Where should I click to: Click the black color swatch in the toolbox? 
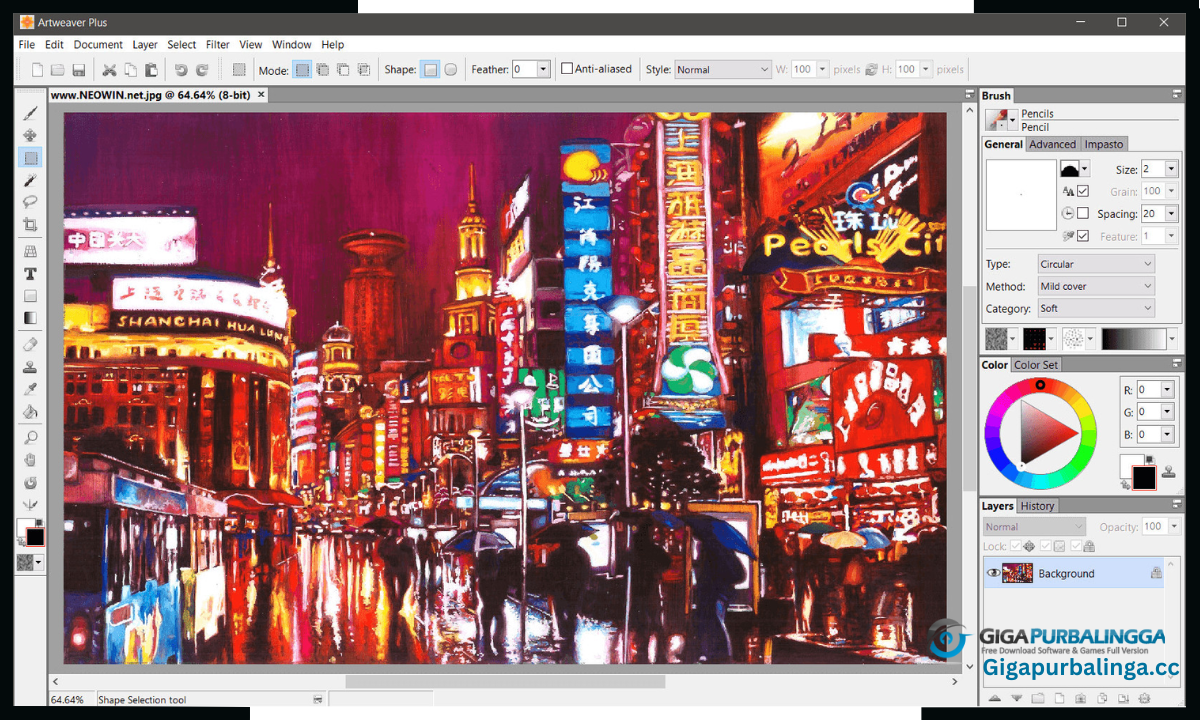point(35,537)
